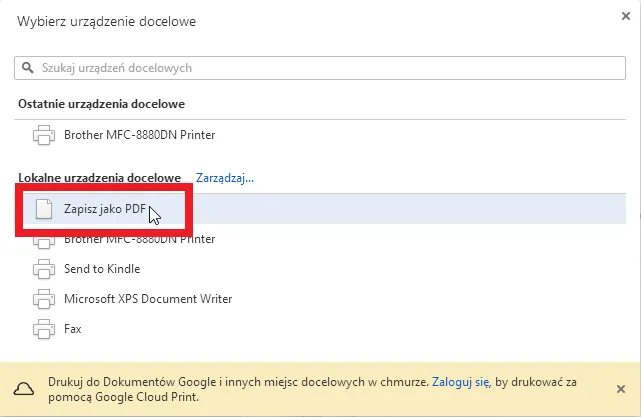Screen dimensions: 641x417
Task: Focus the 'Szukaj urządzeń docelowych' search field
Action: tap(320, 68)
